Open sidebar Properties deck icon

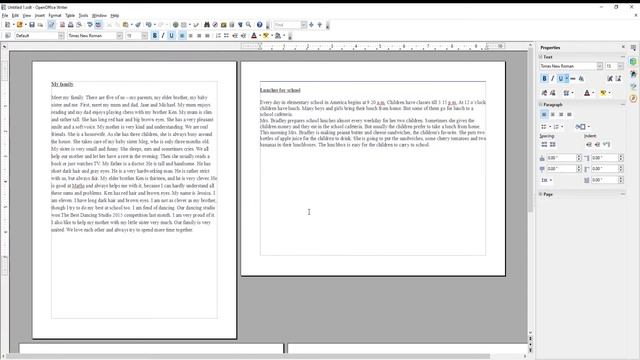point(633,62)
